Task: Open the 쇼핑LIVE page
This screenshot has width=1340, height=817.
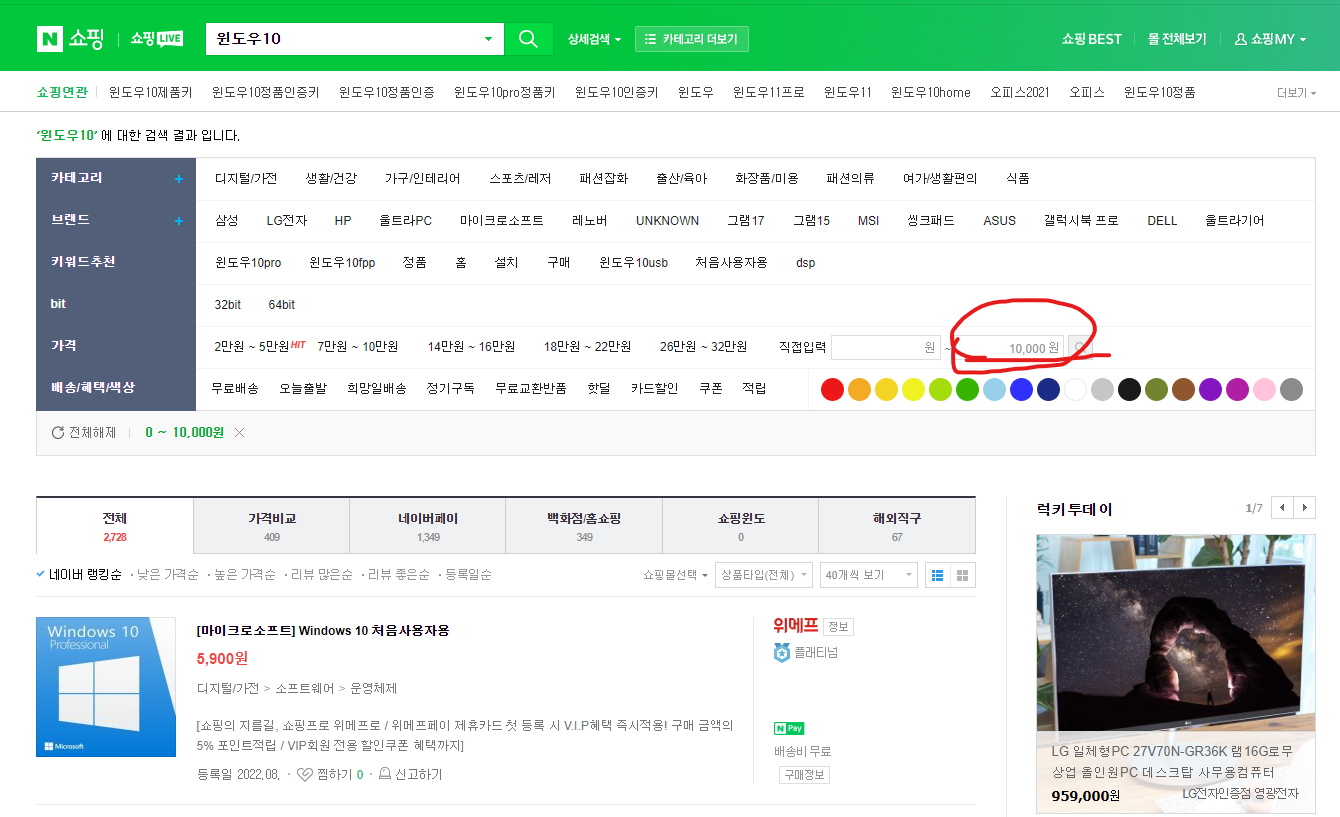Action: pyautogui.click(x=157, y=39)
